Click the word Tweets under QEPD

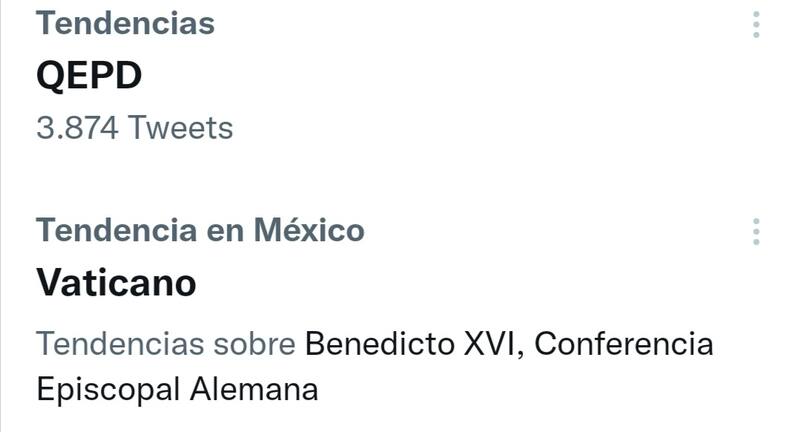pyautogui.click(x=181, y=128)
